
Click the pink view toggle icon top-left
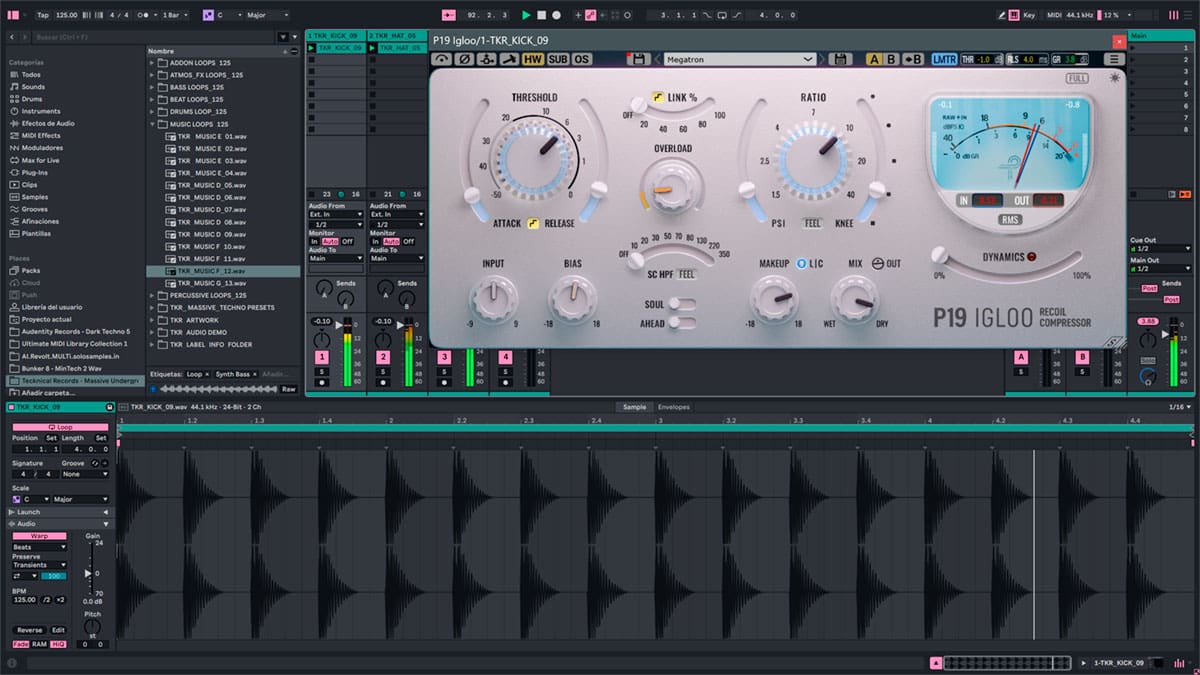point(11,15)
